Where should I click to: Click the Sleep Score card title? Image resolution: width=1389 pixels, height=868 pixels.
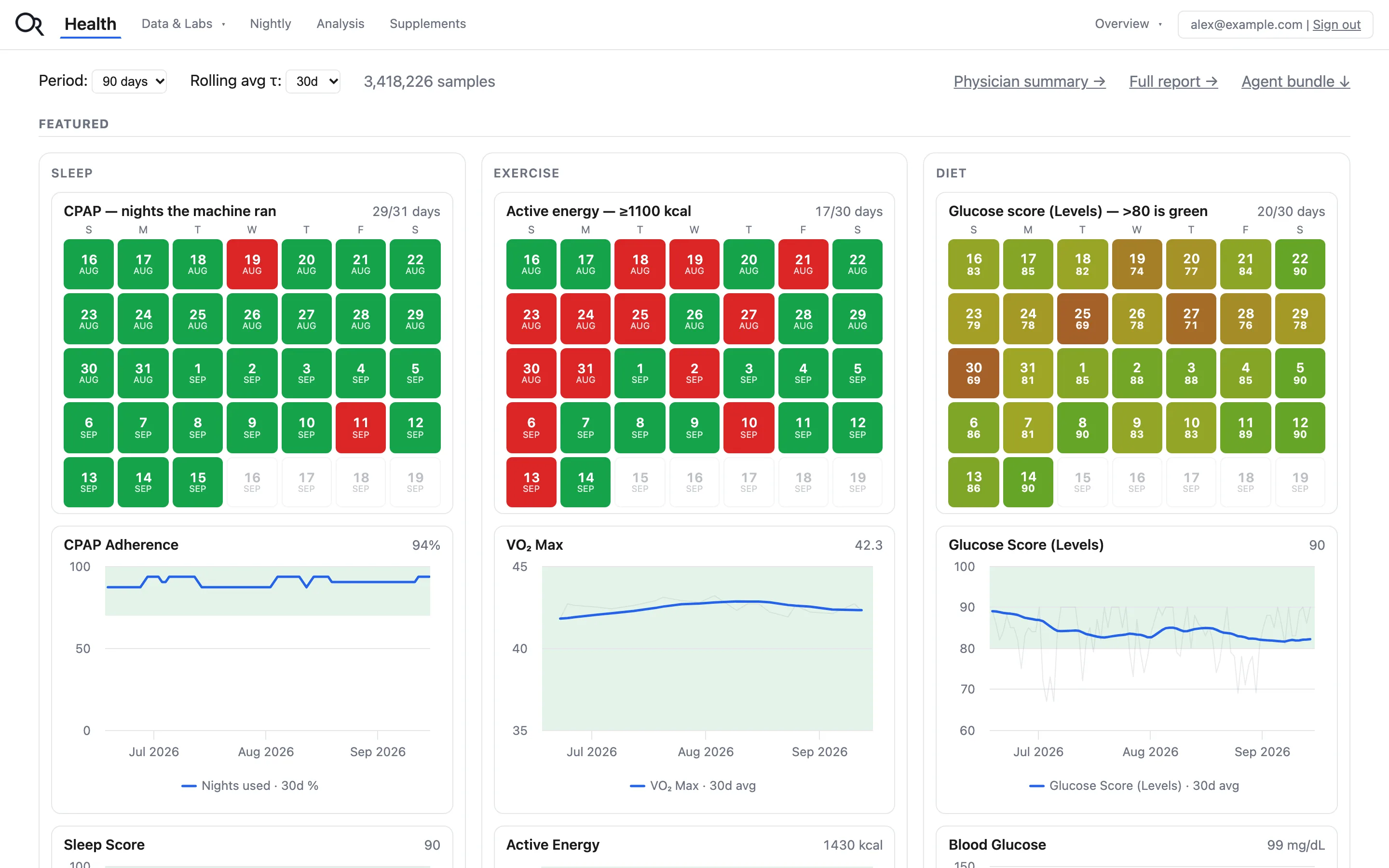(x=104, y=844)
